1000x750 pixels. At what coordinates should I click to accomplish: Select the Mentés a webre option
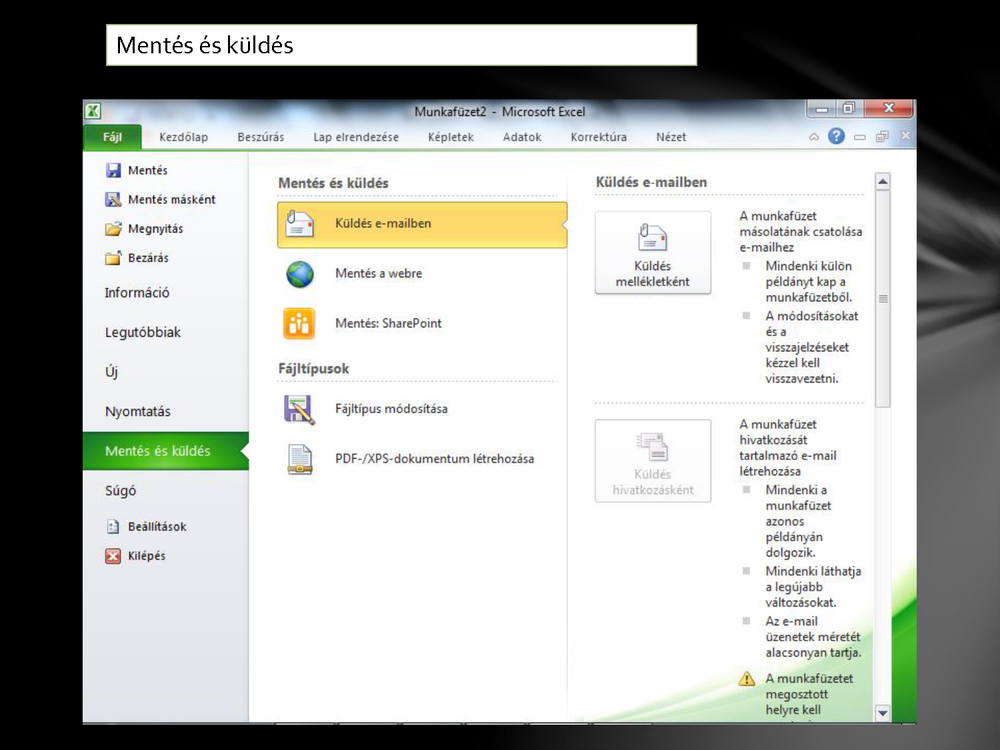click(422, 274)
